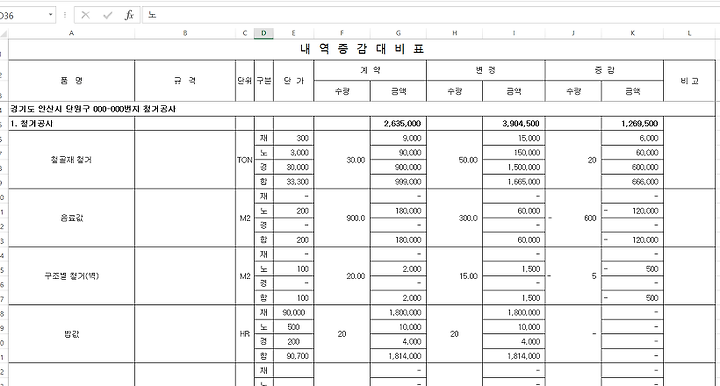Select column K header
720x386 pixels.
coord(632,33)
